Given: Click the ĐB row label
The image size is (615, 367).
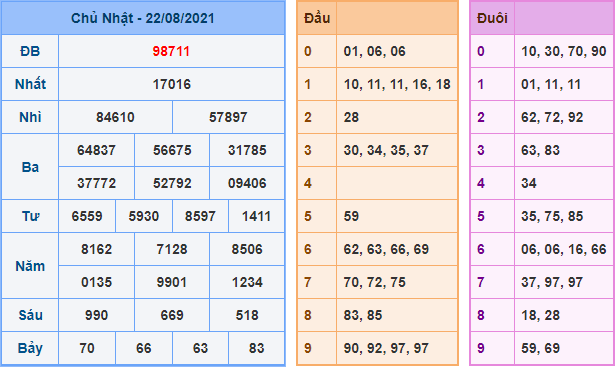Looking at the screenshot, I should pos(30,51).
